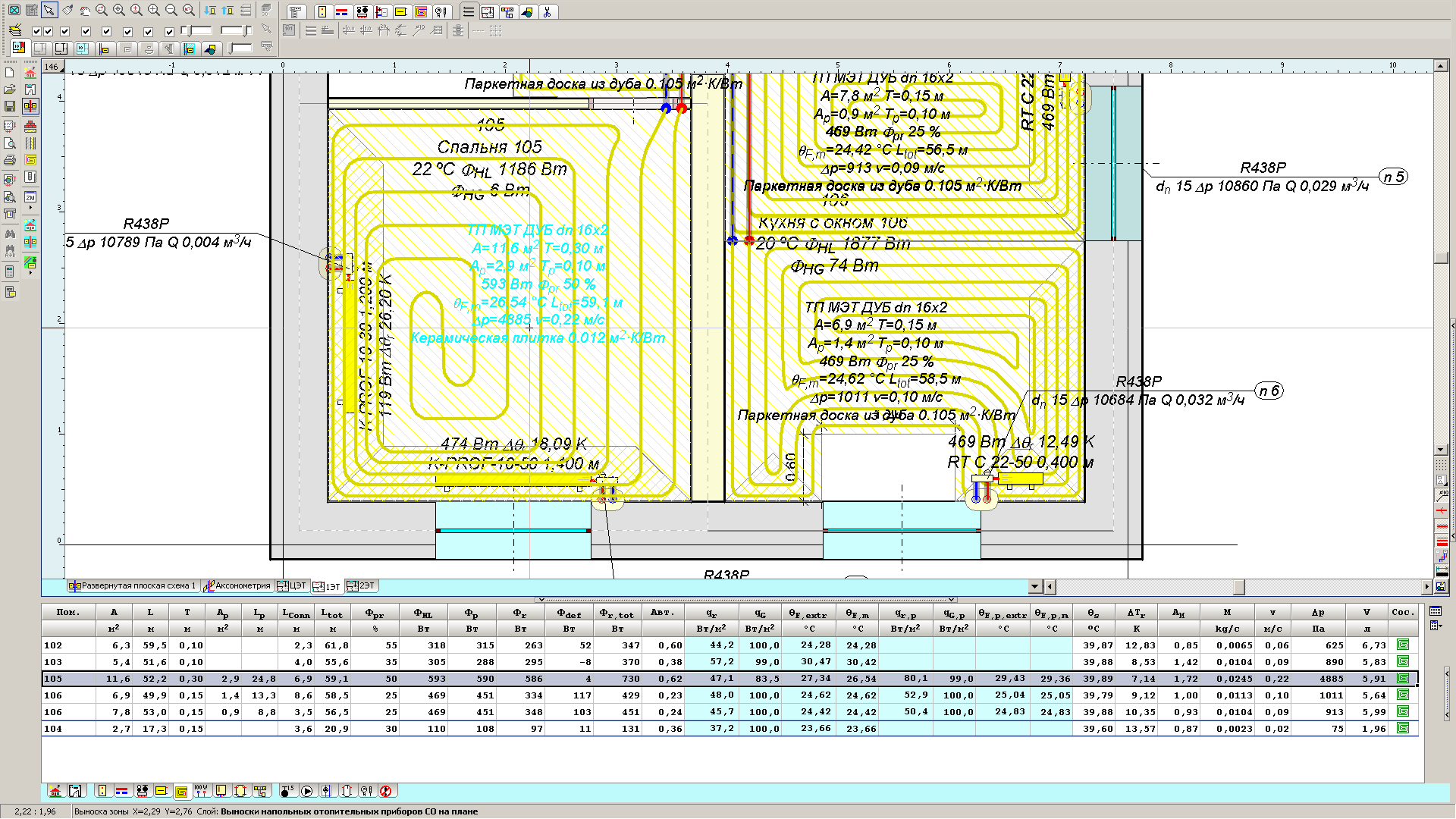Toggle the first layer visibility checkbox

(x=36, y=31)
